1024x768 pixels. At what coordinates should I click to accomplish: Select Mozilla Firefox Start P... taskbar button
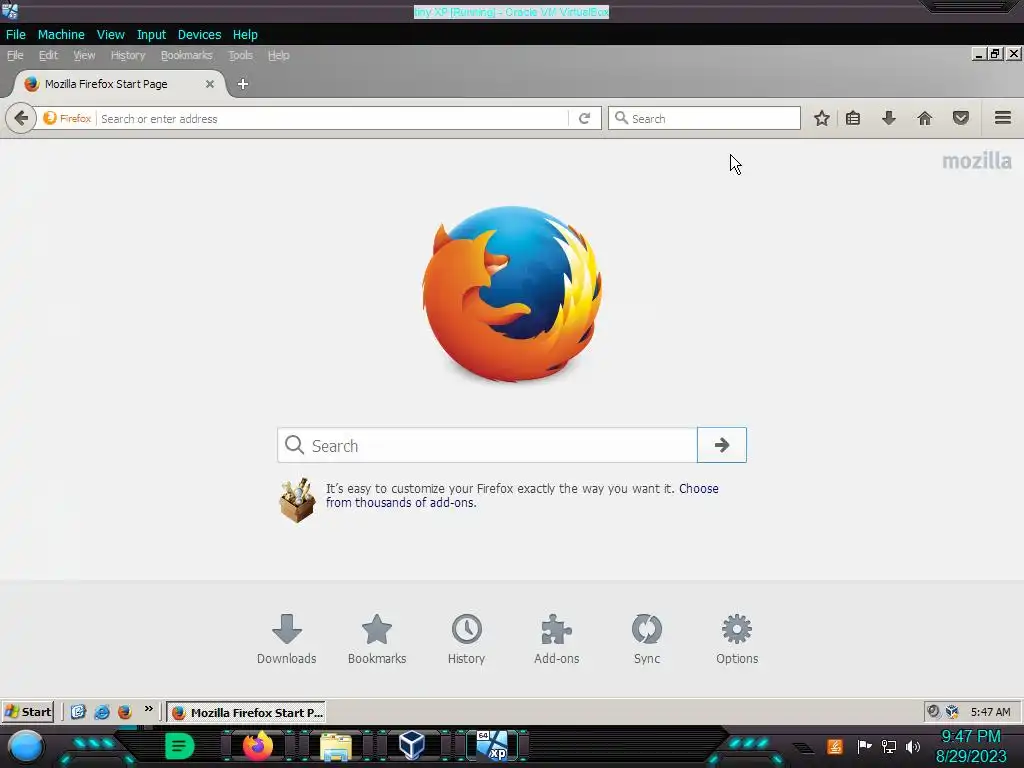tap(246, 712)
